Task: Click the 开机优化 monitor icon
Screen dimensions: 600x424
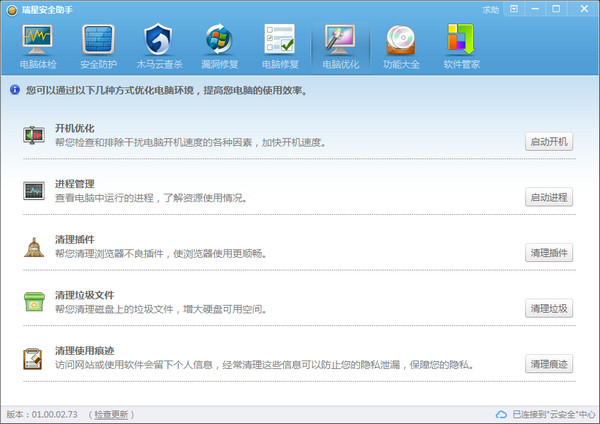Action: (x=34, y=135)
